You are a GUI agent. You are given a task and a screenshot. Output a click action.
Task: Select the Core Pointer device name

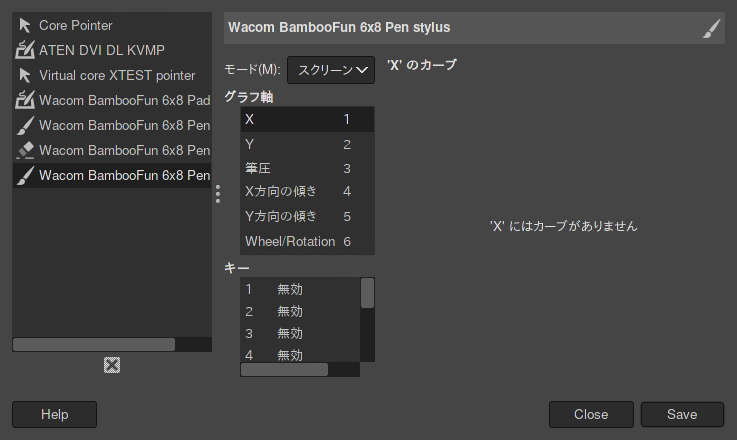[x=76, y=25]
